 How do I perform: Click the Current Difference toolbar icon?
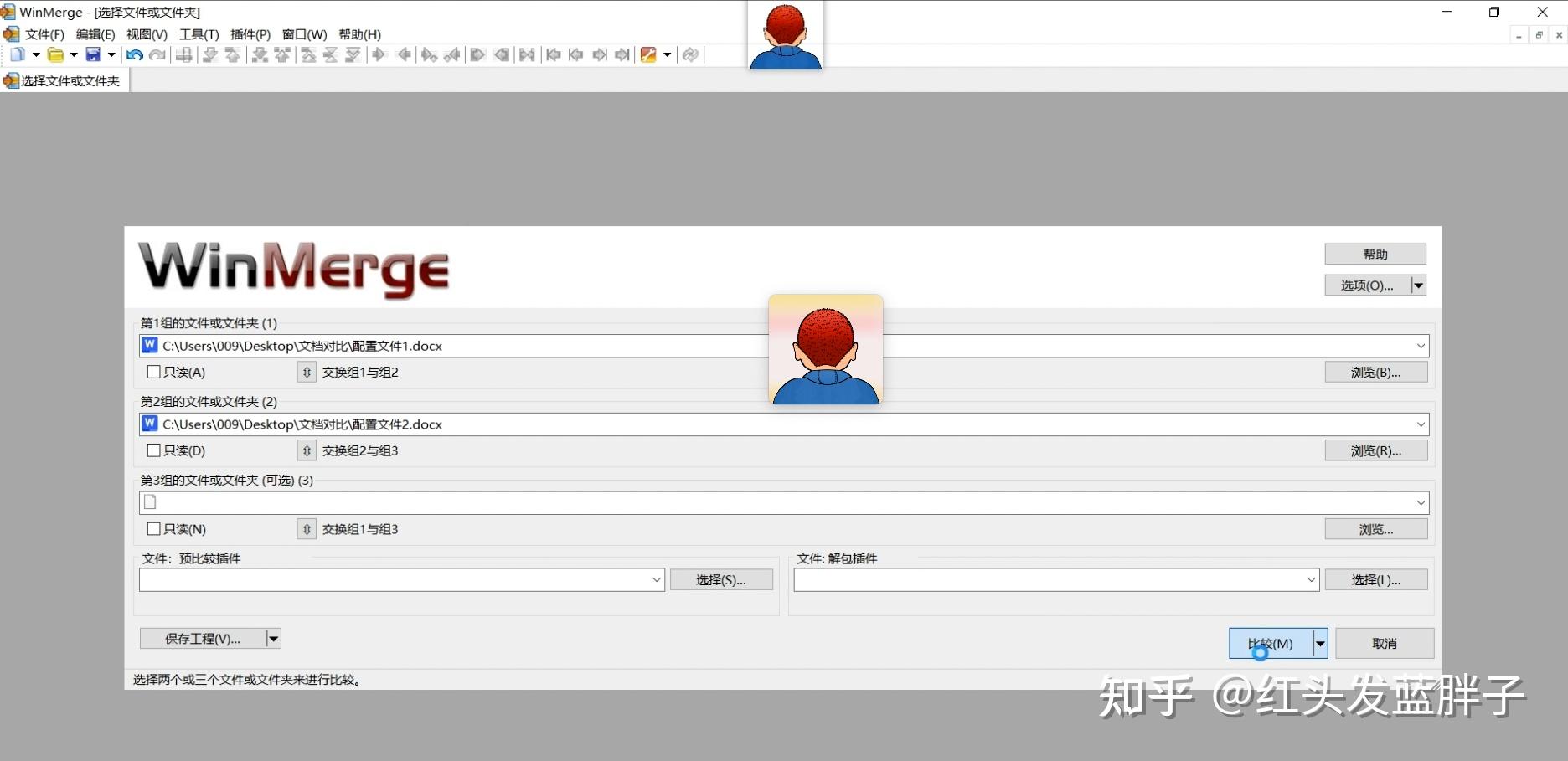tap(331, 54)
